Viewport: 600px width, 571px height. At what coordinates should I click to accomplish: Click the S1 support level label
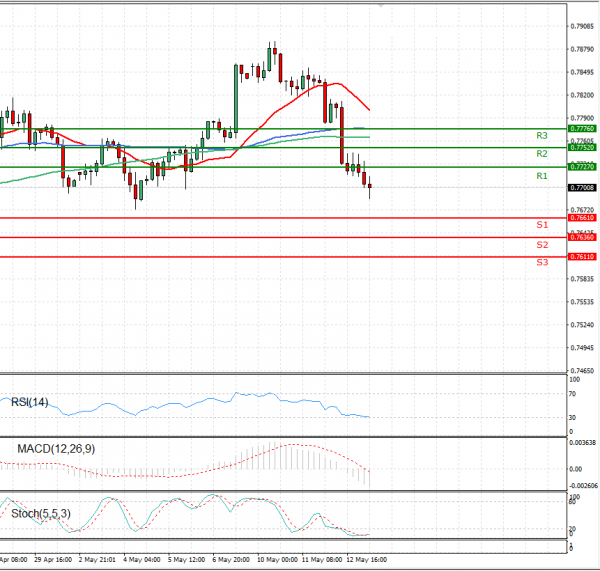click(541, 225)
